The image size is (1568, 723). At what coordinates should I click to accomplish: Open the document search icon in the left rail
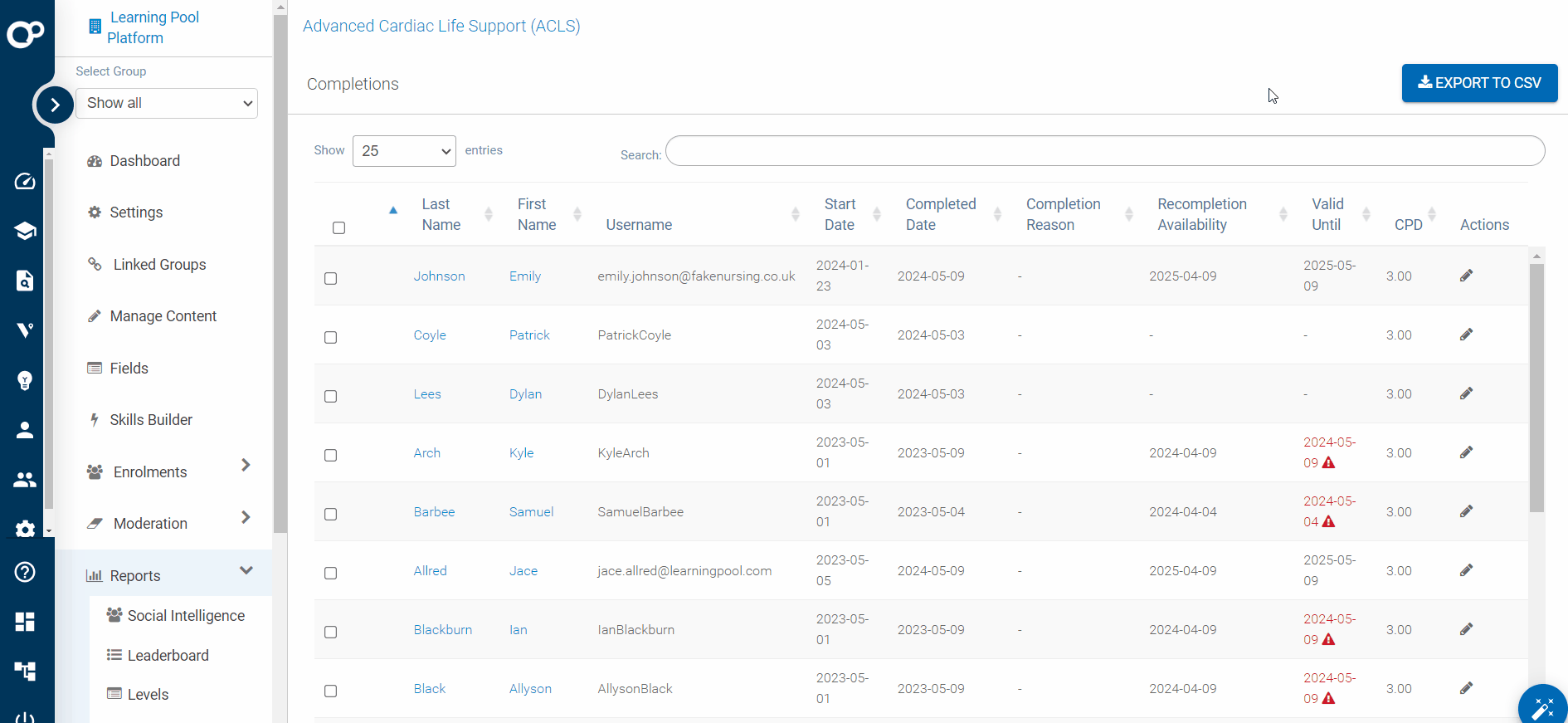[x=25, y=281]
